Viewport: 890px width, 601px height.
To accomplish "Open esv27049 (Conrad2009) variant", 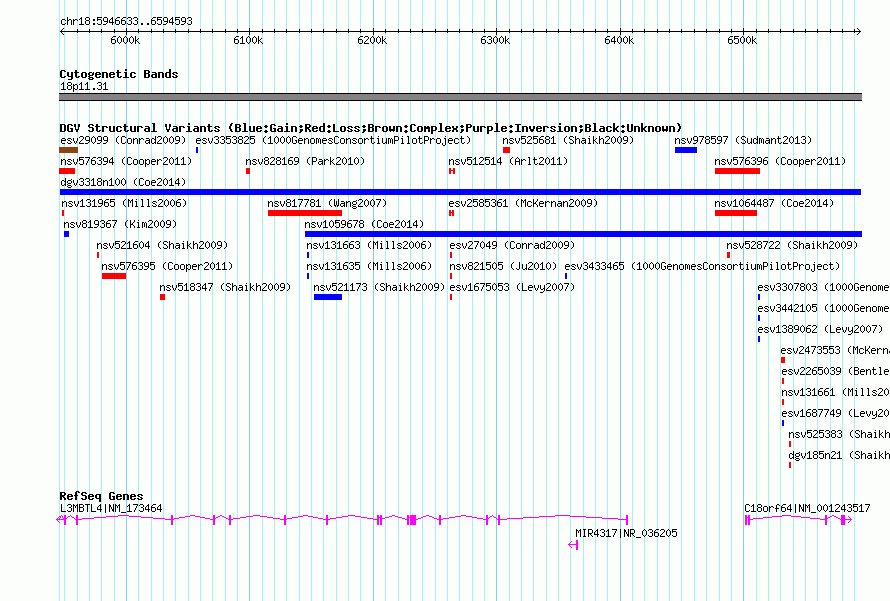I will point(512,245).
